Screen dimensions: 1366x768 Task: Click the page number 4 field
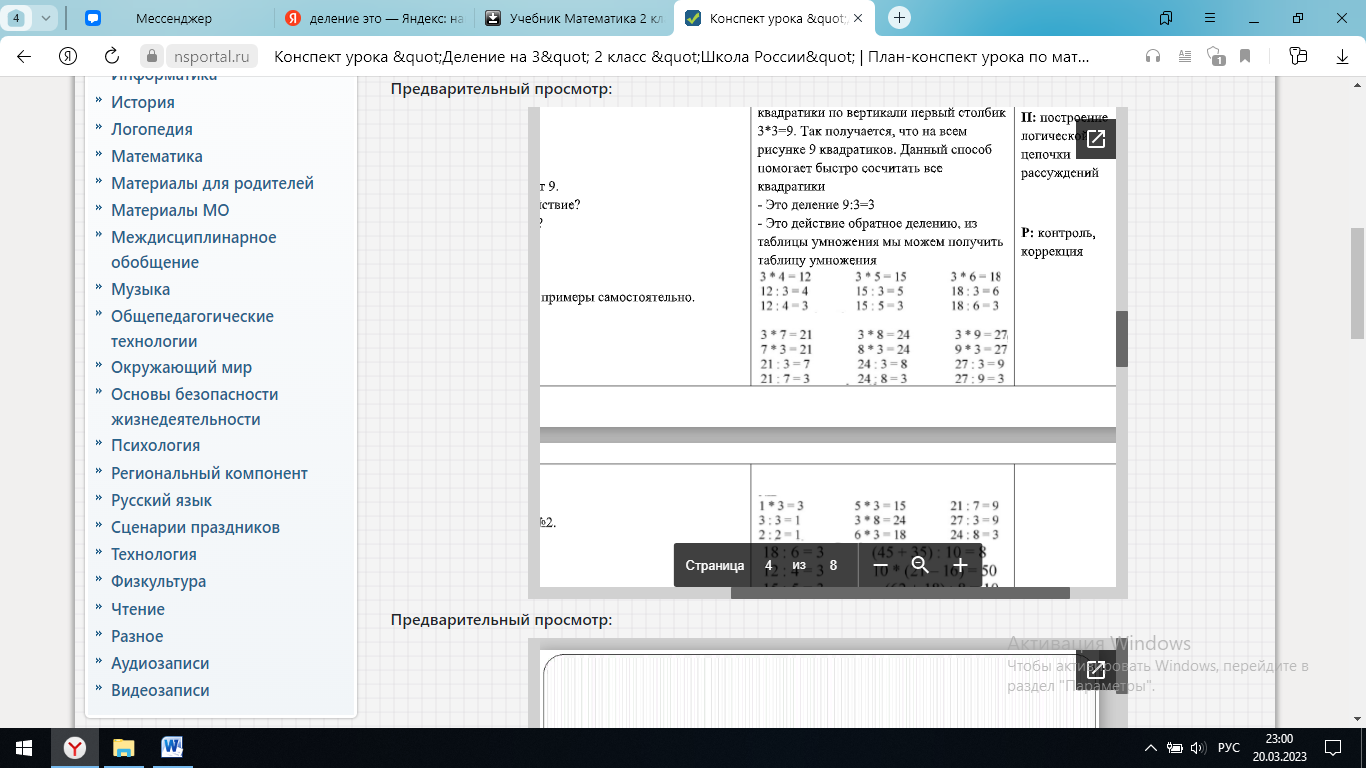[x=769, y=565]
